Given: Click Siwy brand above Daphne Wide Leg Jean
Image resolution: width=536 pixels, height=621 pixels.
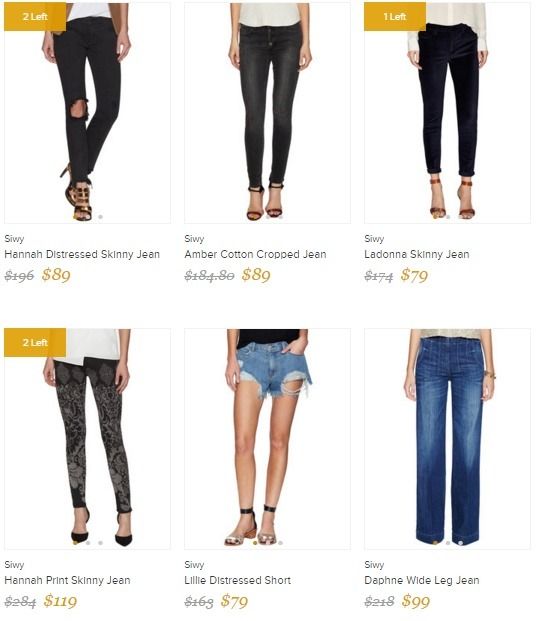Looking at the screenshot, I should click(374, 565).
